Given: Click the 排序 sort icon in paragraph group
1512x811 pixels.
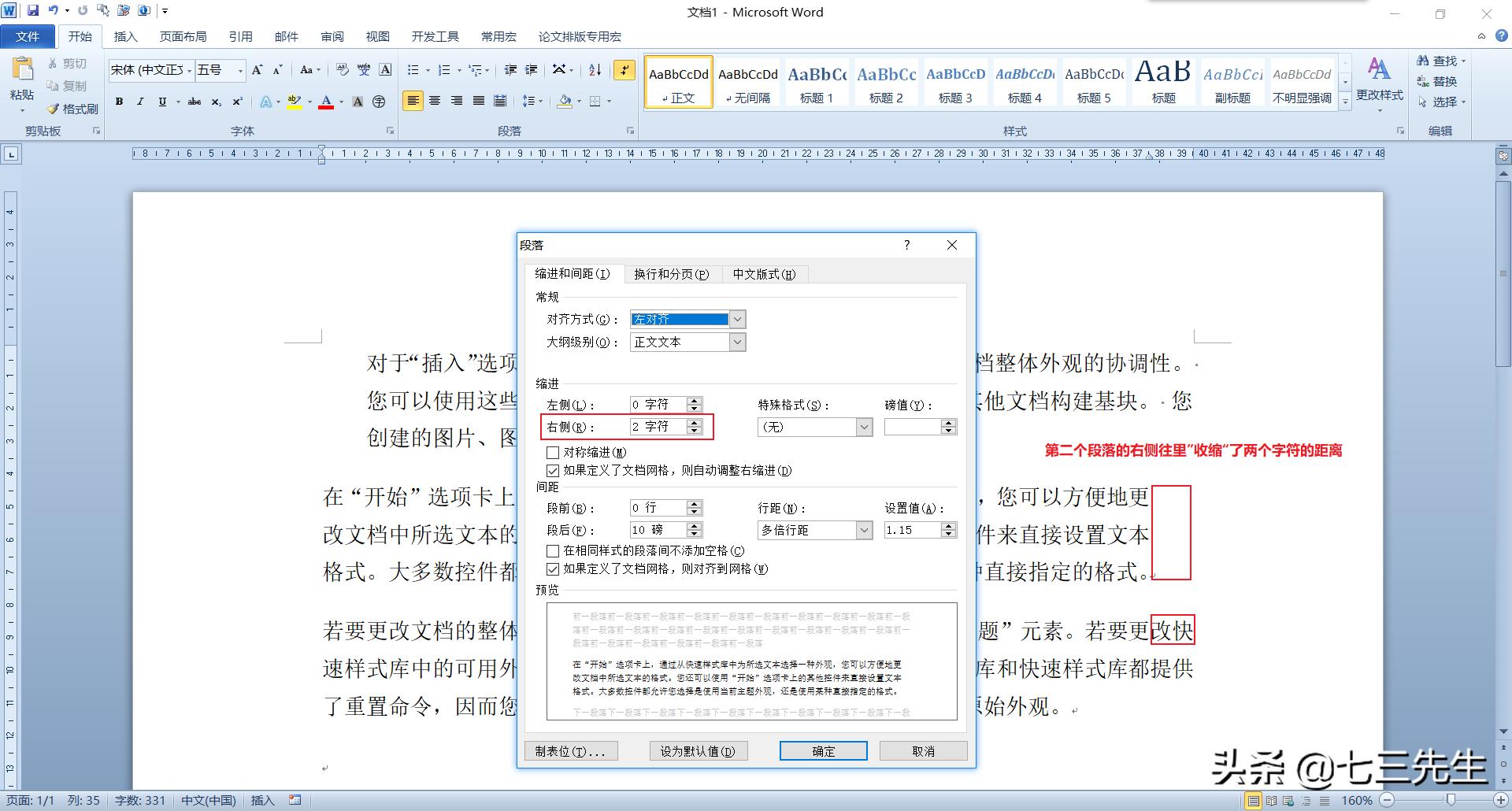Looking at the screenshot, I should [x=594, y=70].
